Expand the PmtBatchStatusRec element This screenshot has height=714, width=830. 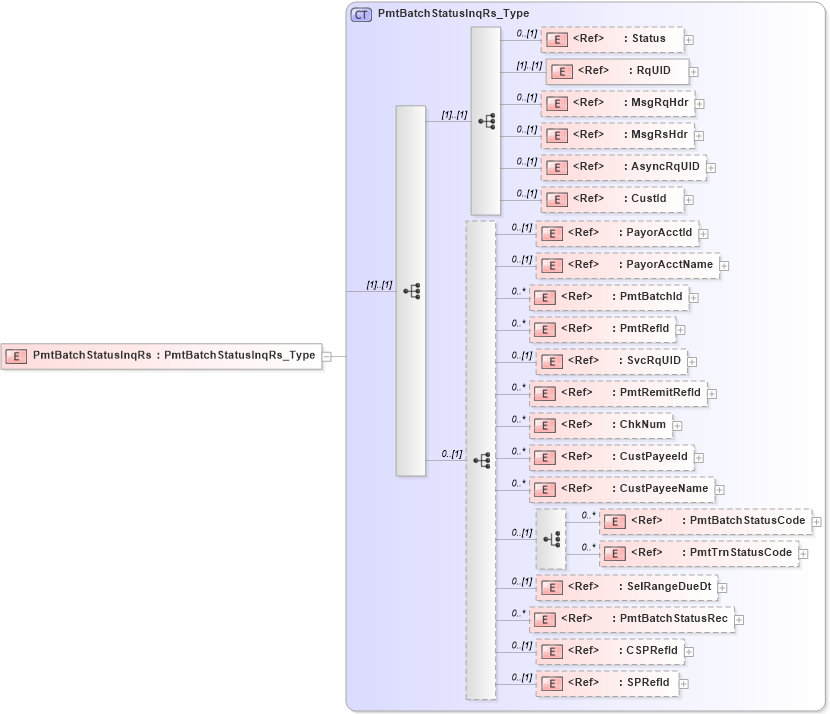[x=738, y=619]
